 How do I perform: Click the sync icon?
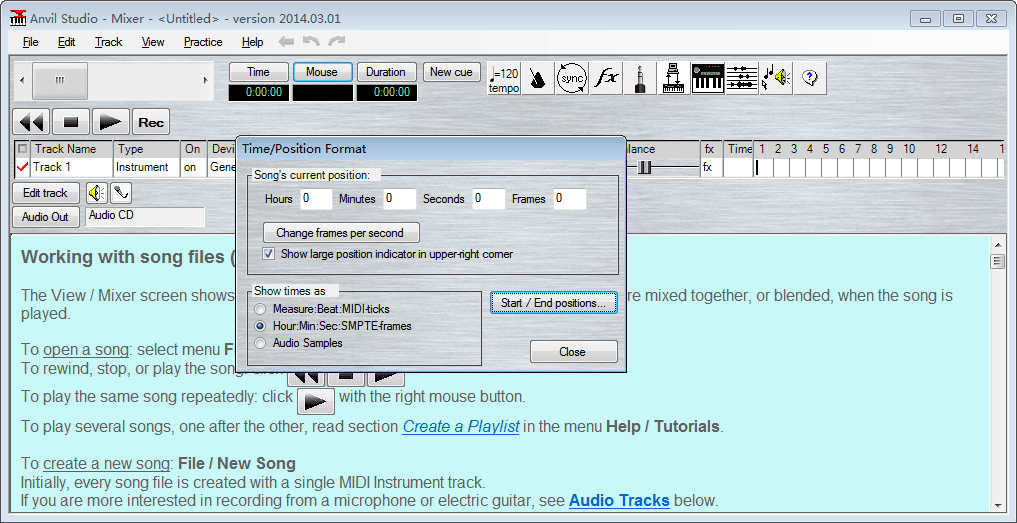pos(572,78)
